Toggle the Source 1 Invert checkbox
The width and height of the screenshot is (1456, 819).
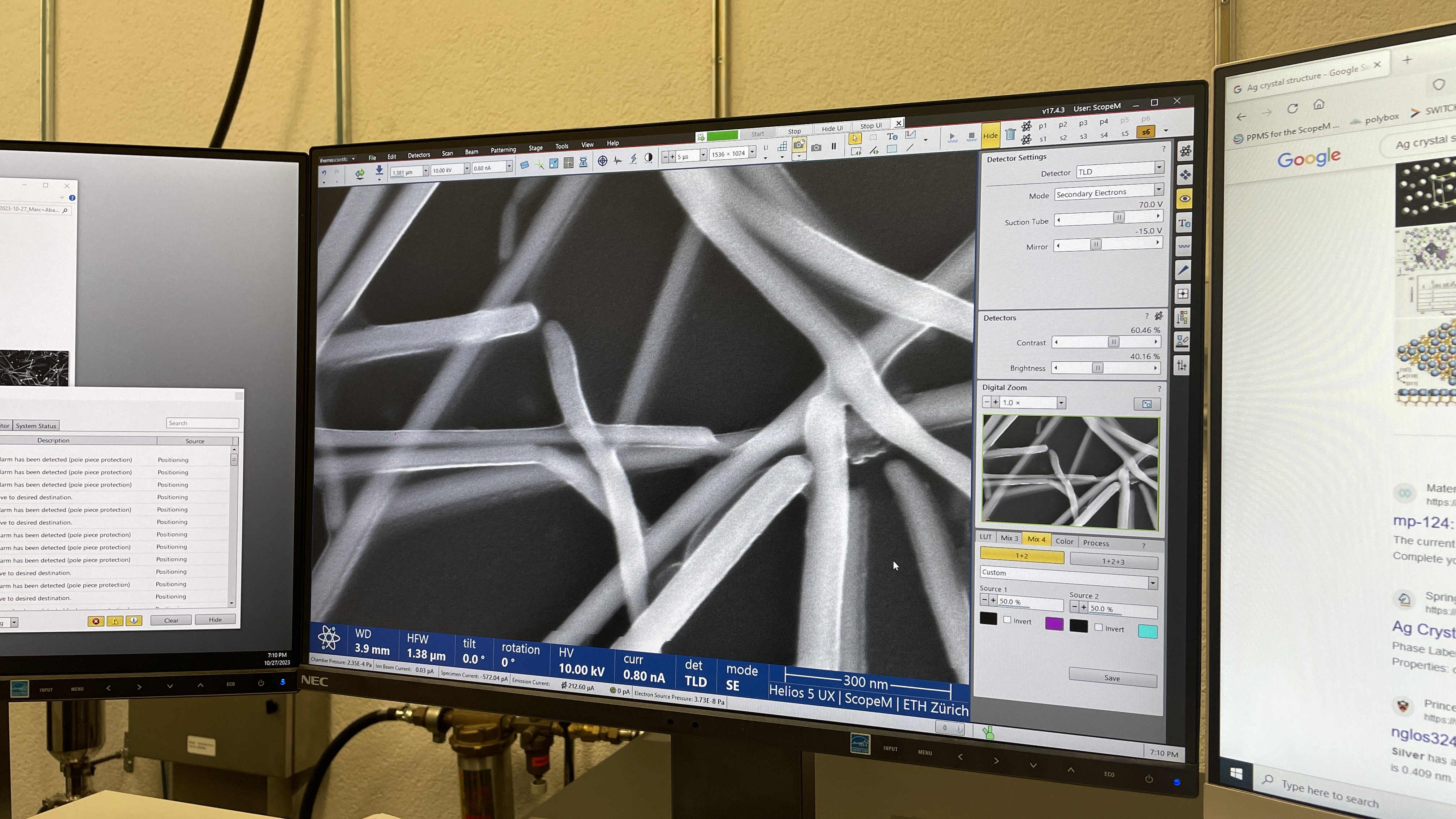pyautogui.click(x=1007, y=620)
